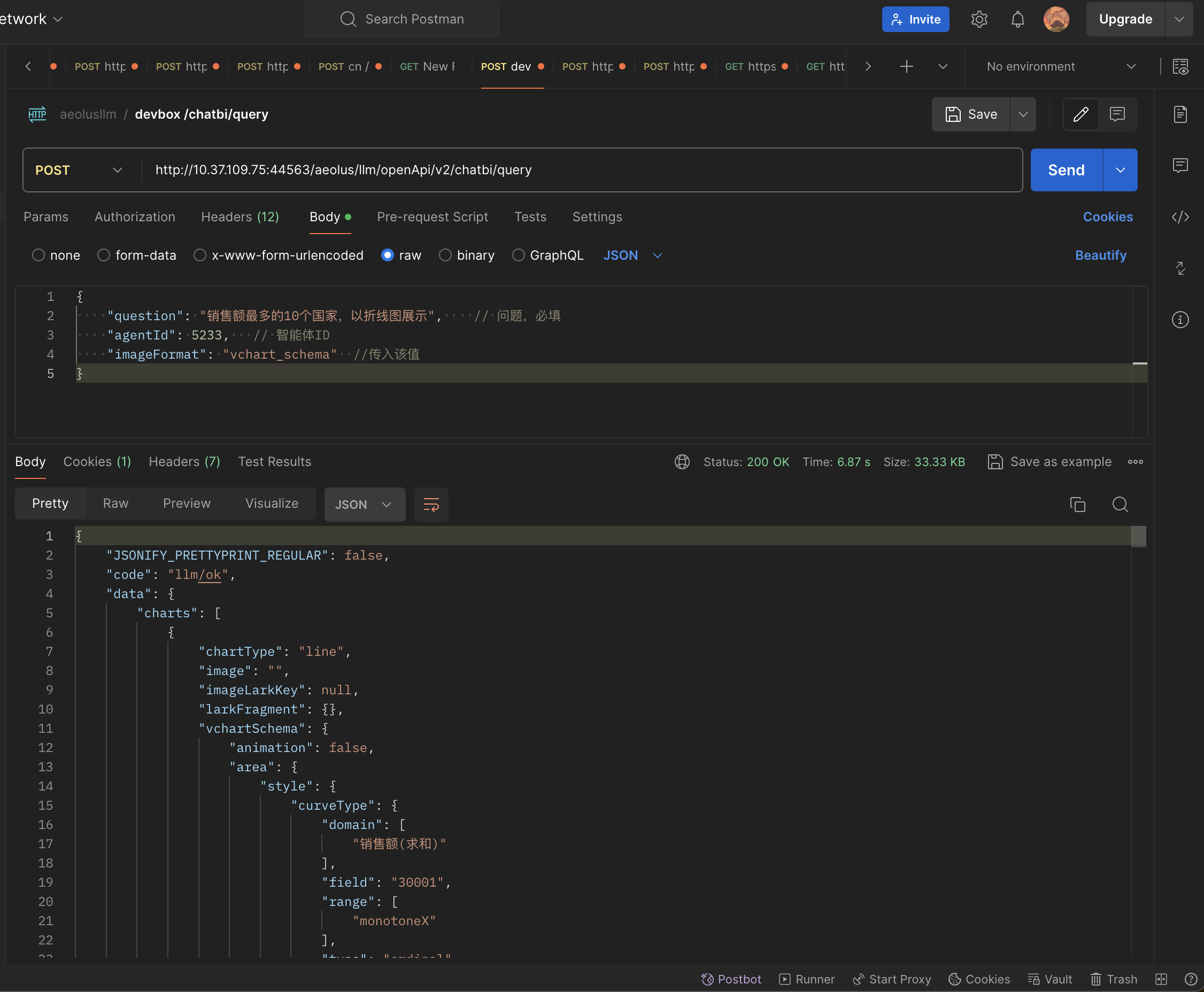Copy response body with copy icon
This screenshot has height=992, width=1204.
(1077, 504)
